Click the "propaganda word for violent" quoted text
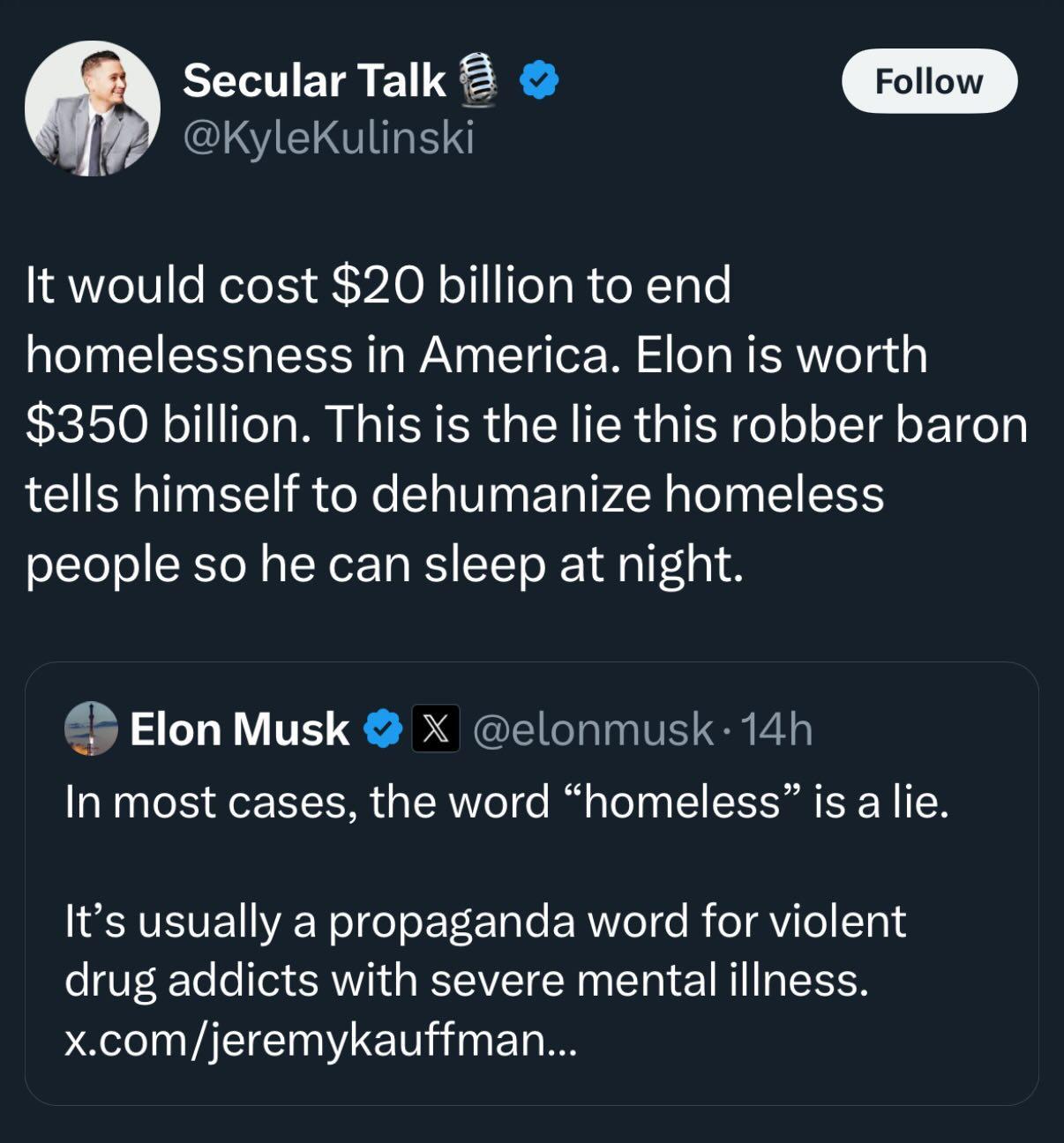 [x=617, y=921]
